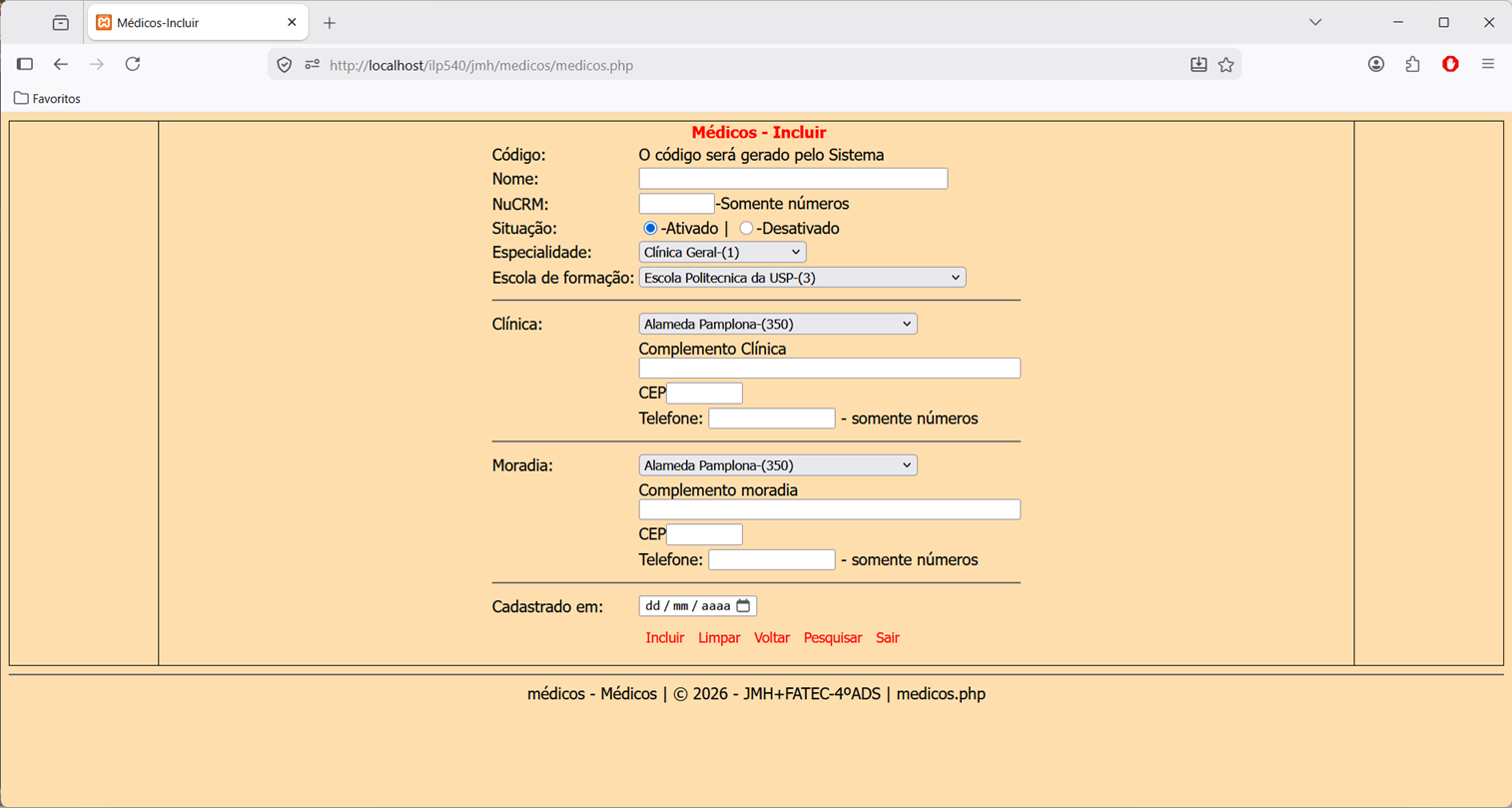Open the Favoritos bookmarks folder
The image size is (1512, 808).
coord(47,98)
